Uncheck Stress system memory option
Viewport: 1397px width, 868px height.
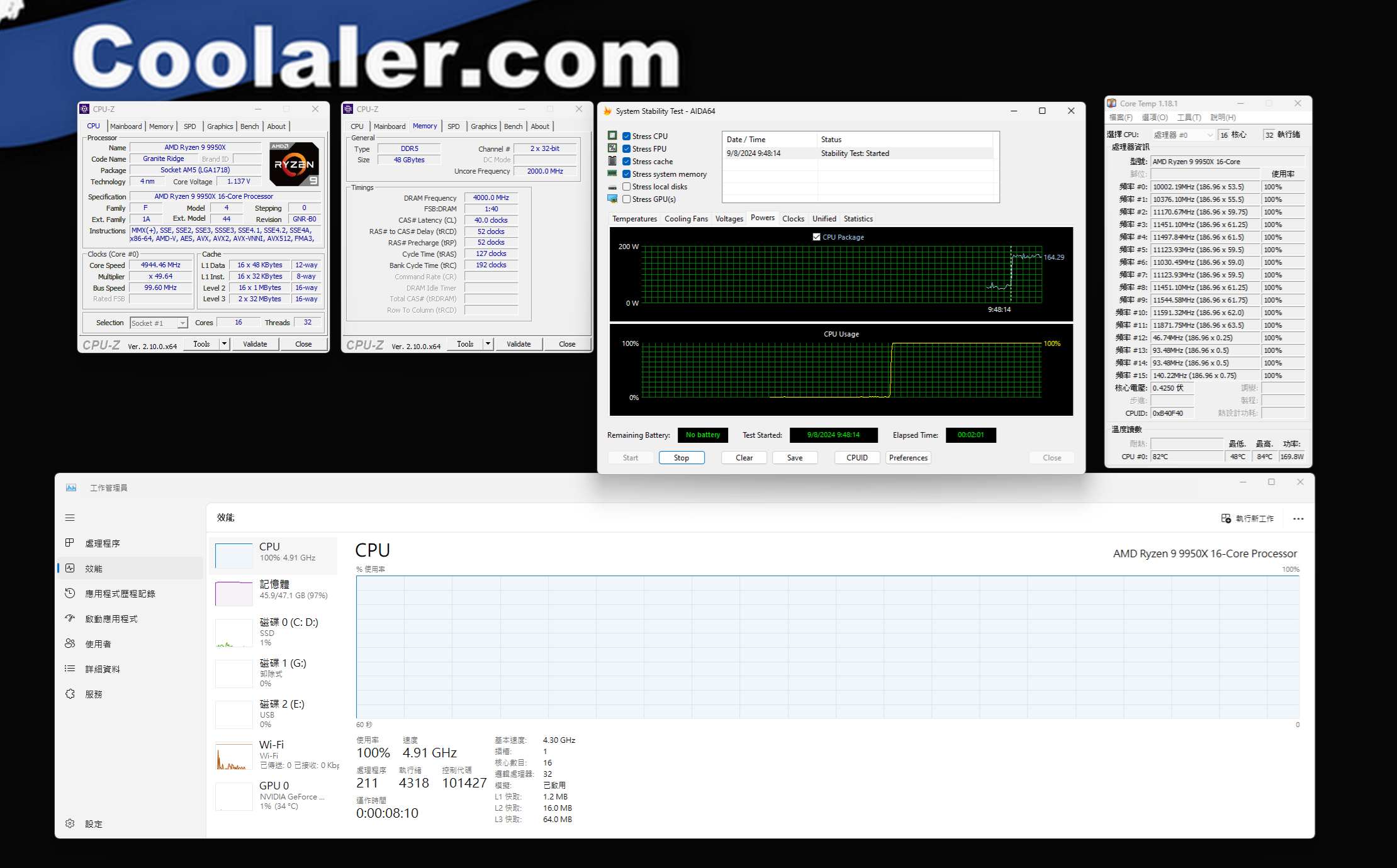(x=626, y=174)
